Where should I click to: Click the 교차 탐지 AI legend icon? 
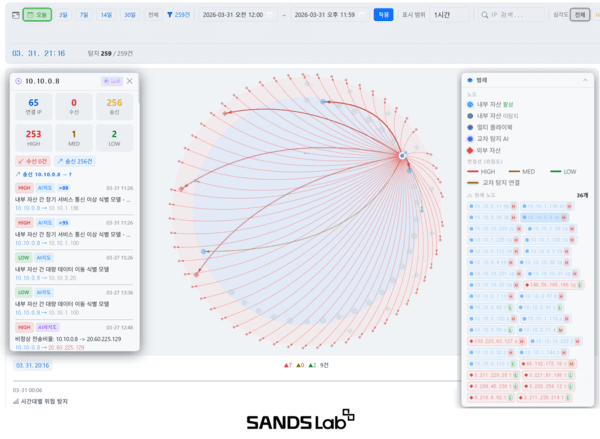click(x=471, y=138)
